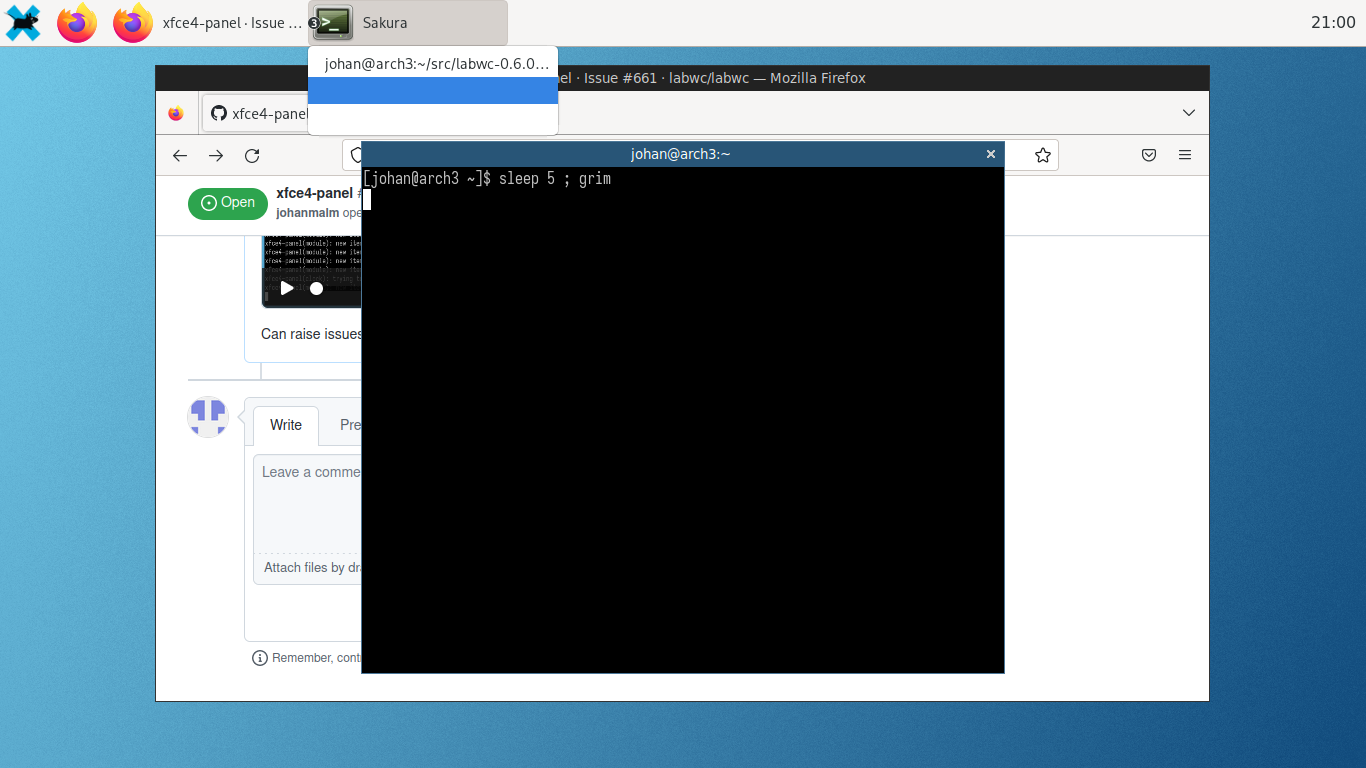Play the embedded screencast video
Viewport: 1366px width, 768px height.
point(287,288)
